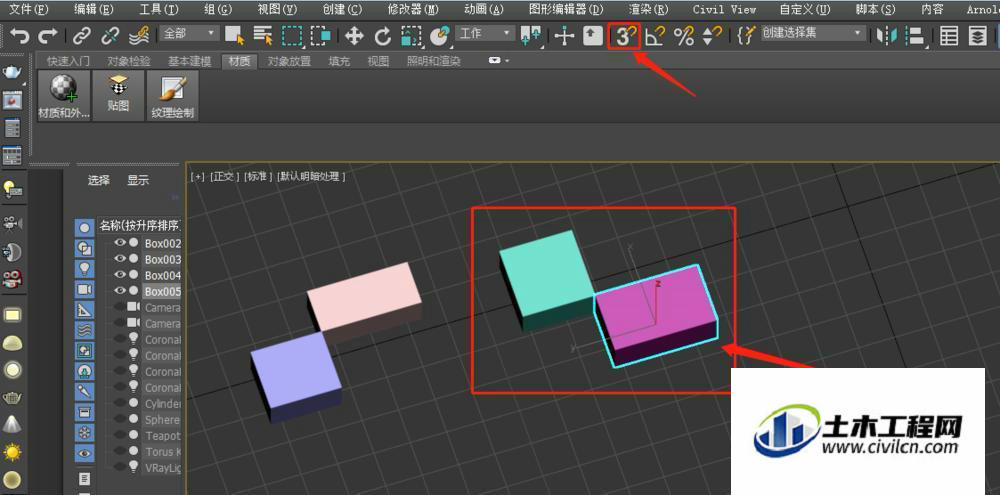Switch to the 对象放置 ribbon tab
Viewport: 1000px width, 495px height.
pyautogui.click(x=289, y=61)
